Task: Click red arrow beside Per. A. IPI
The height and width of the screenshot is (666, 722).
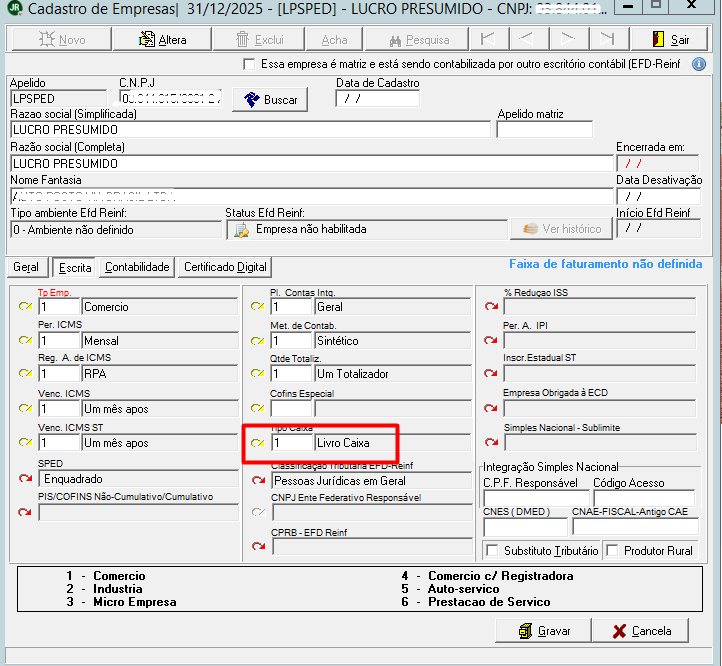Action: [491, 340]
